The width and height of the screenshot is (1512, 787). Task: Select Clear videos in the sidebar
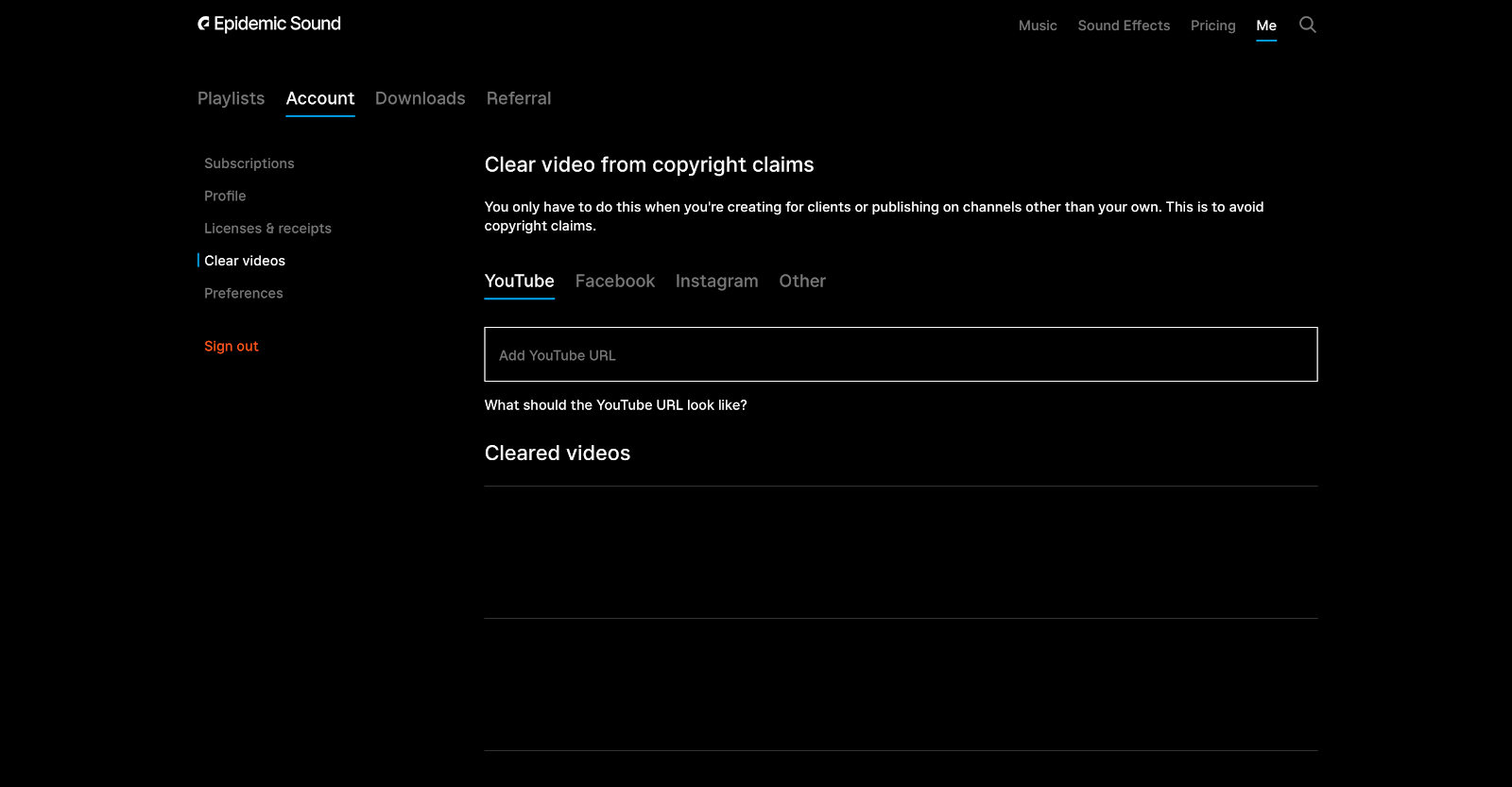pos(245,261)
